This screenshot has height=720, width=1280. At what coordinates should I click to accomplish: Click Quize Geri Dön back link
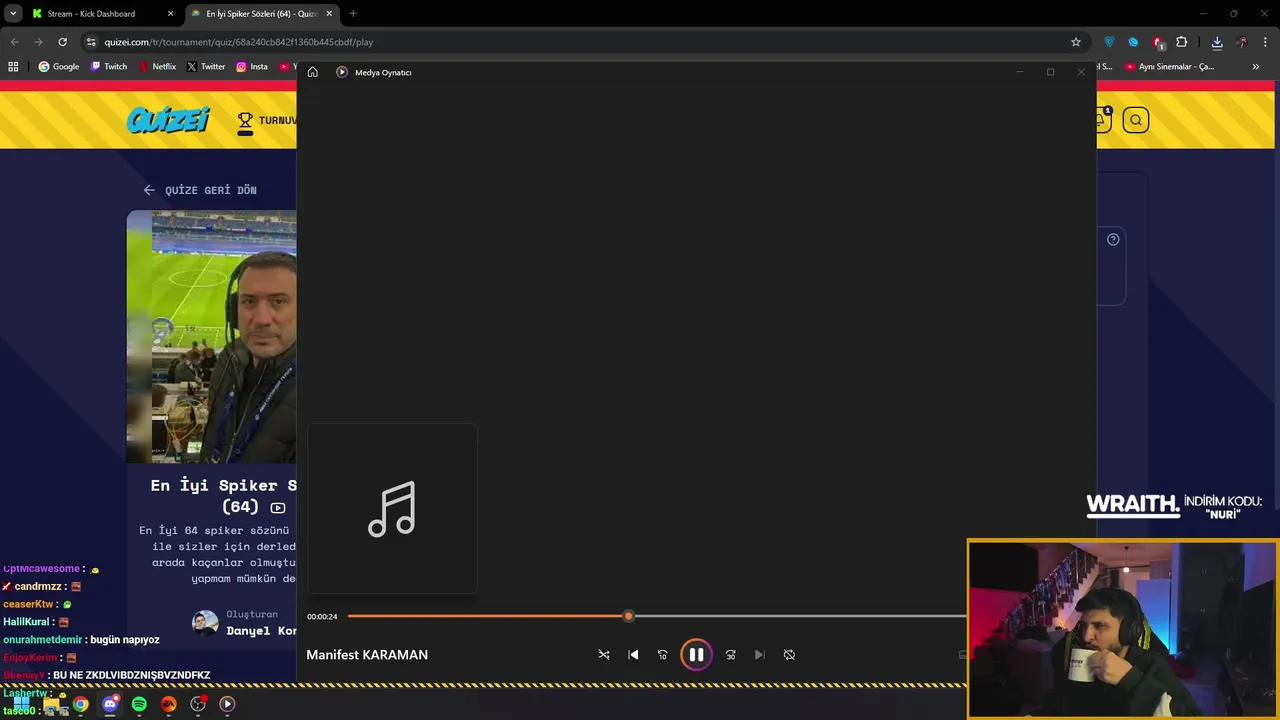point(200,190)
